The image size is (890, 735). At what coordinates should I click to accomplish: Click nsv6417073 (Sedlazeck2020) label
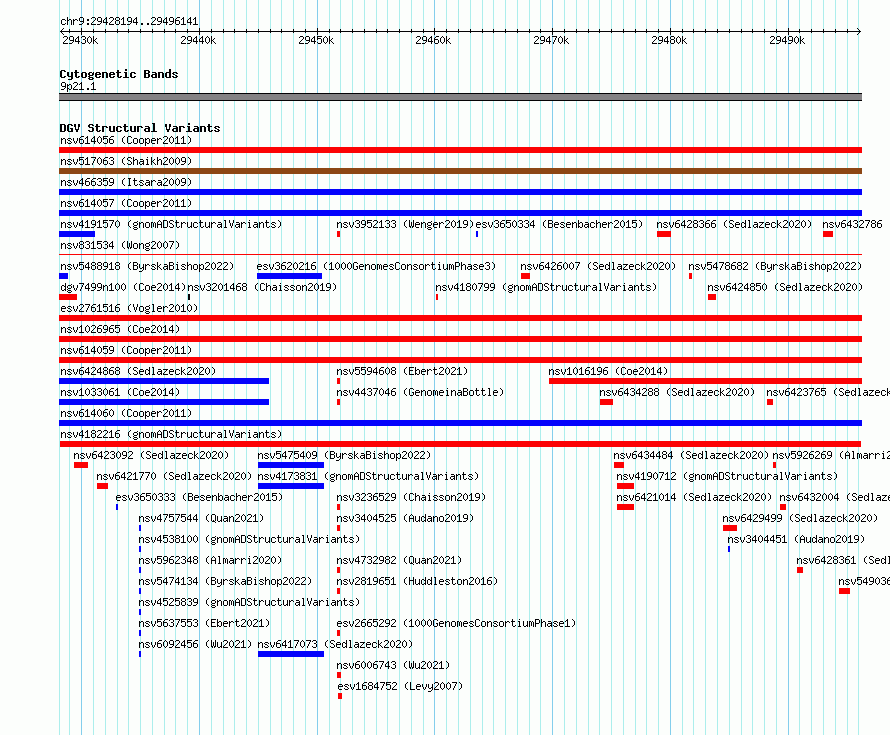click(335, 644)
